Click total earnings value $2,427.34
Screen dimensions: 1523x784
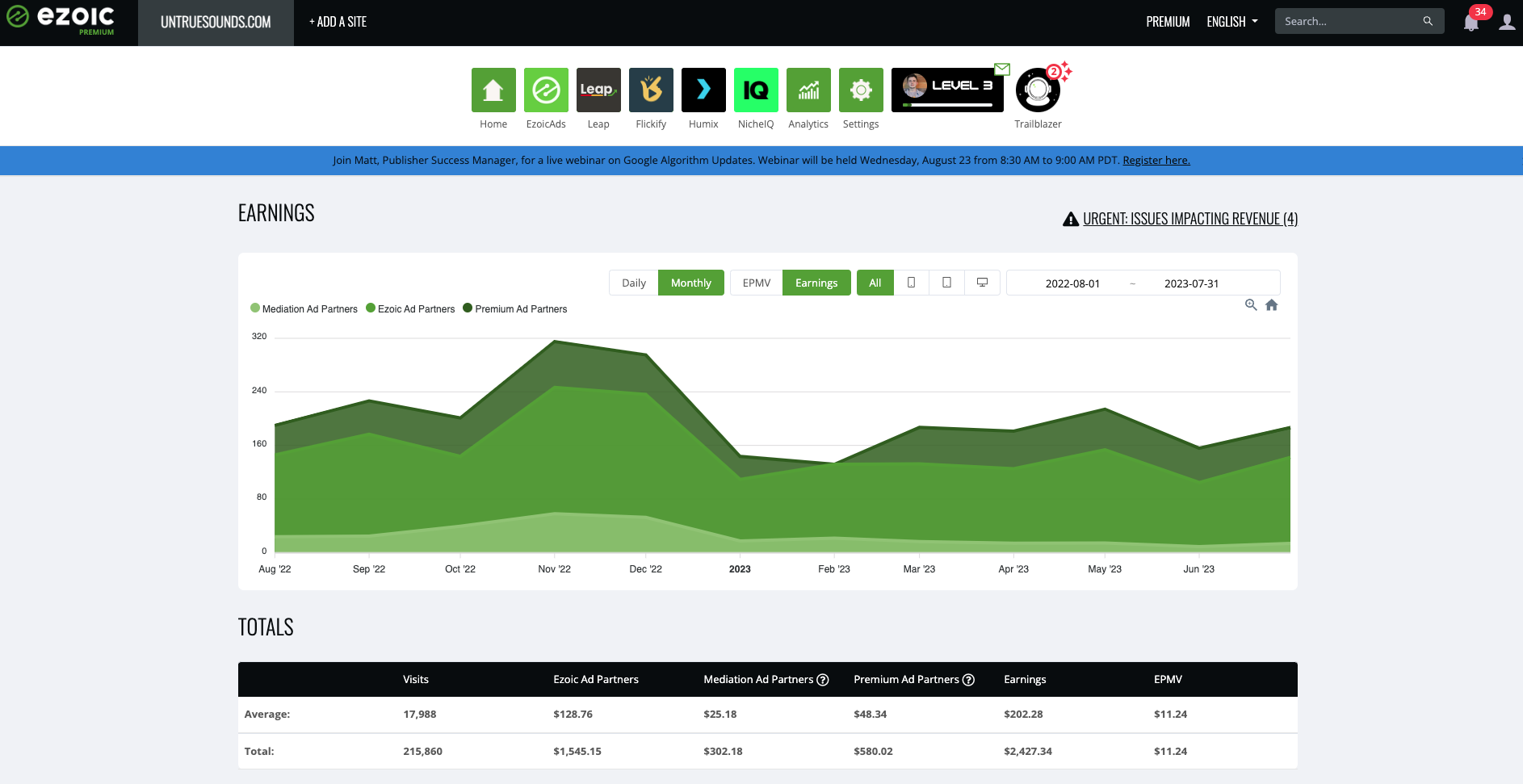[x=1028, y=752]
